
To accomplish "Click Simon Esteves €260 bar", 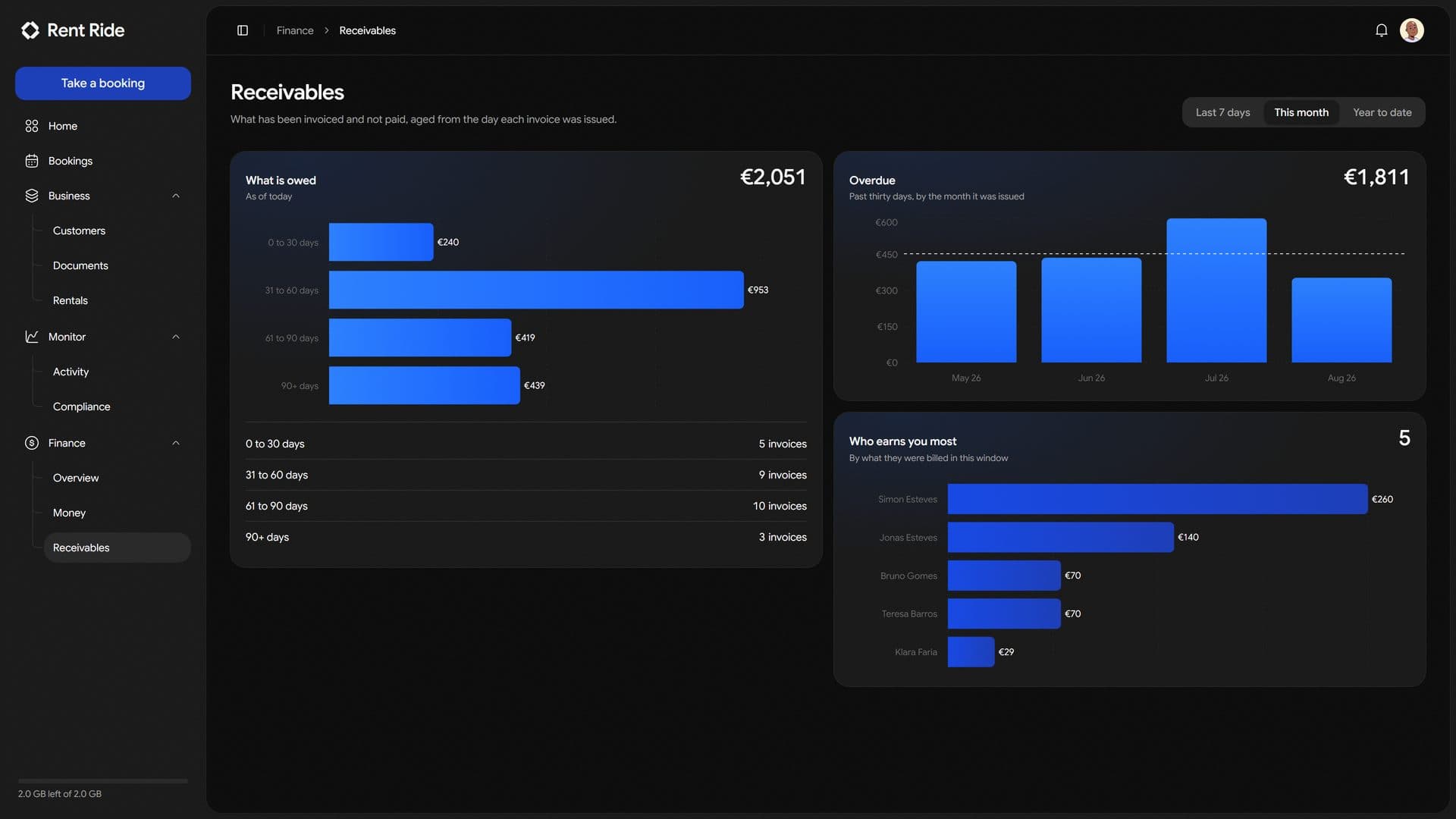I will [x=1158, y=499].
